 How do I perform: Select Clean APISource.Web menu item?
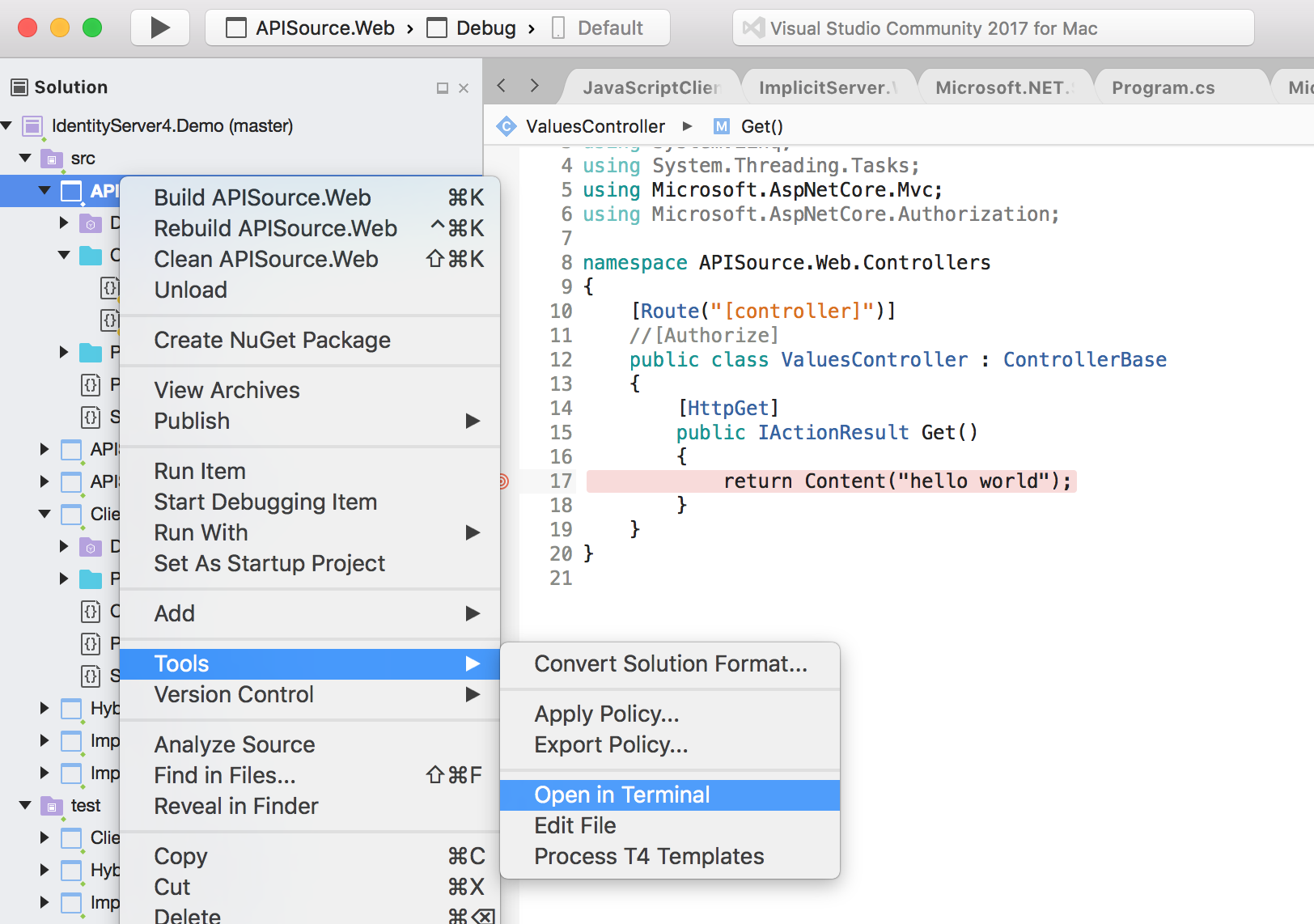coord(310,259)
